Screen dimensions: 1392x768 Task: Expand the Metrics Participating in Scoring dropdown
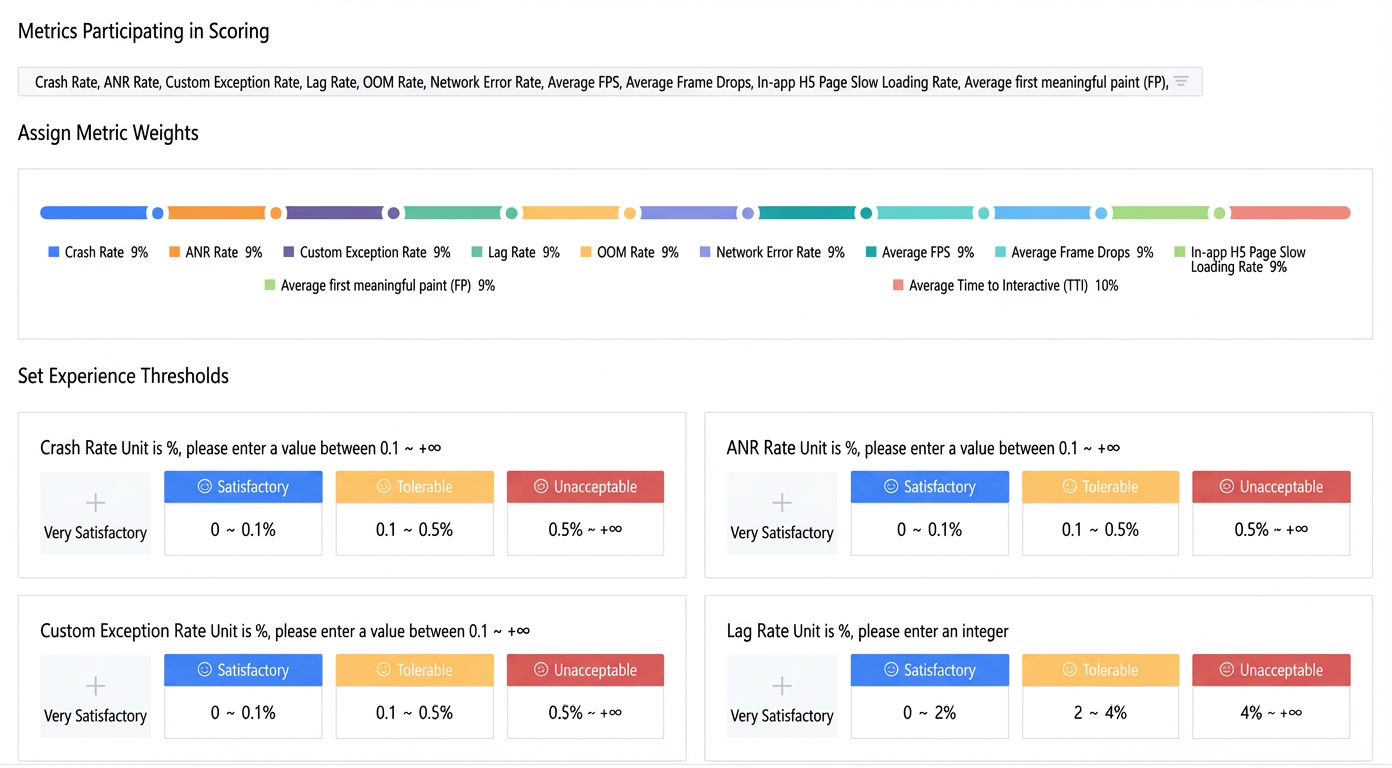[610, 82]
